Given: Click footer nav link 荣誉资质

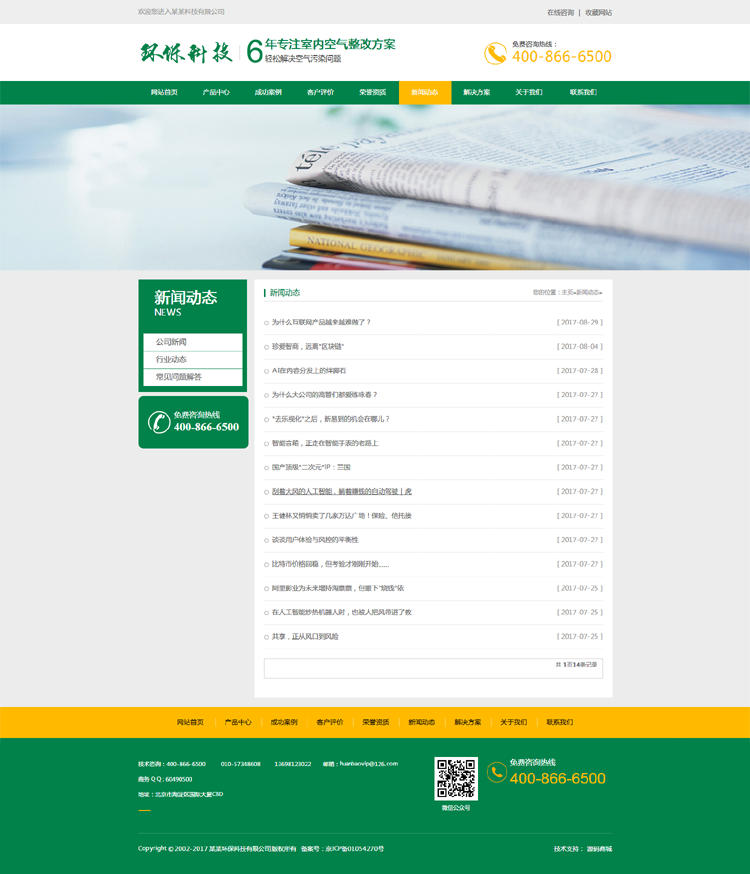Looking at the screenshot, I should (376, 722).
